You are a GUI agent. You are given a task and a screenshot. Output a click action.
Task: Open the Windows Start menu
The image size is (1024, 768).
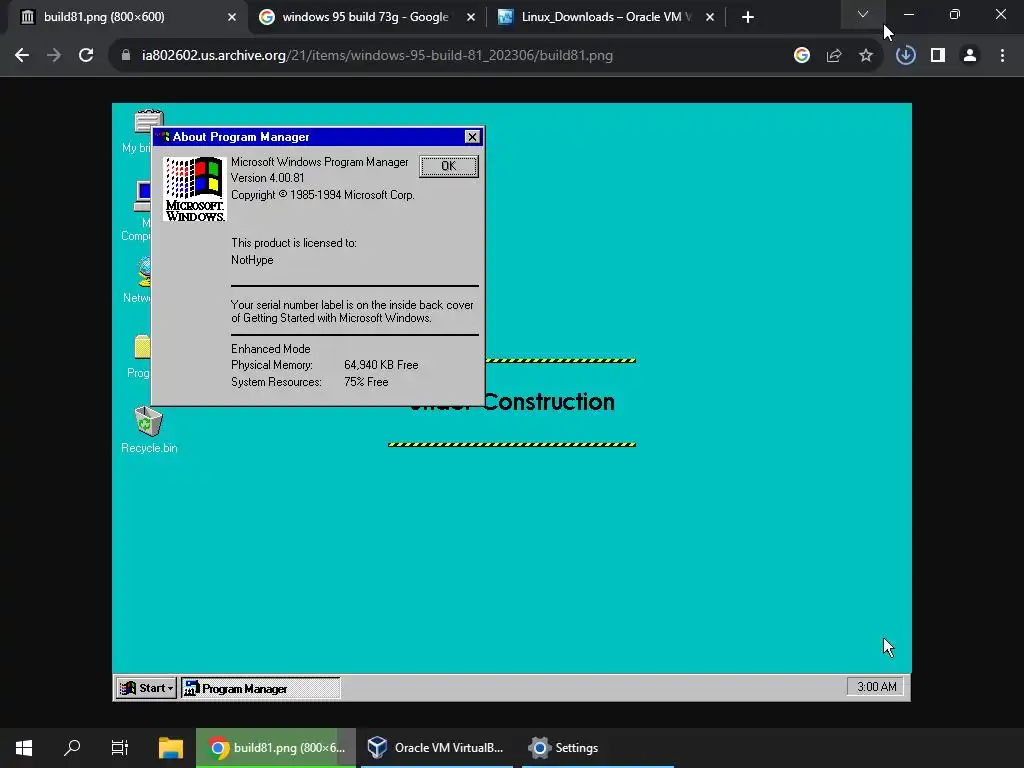[x=24, y=748]
